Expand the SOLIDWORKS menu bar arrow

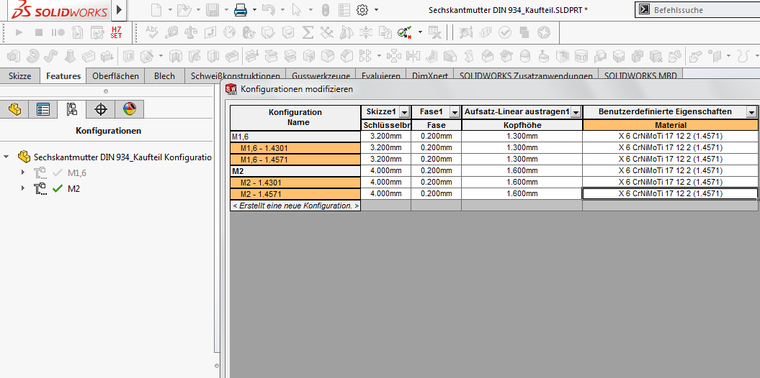tap(119, 10)
